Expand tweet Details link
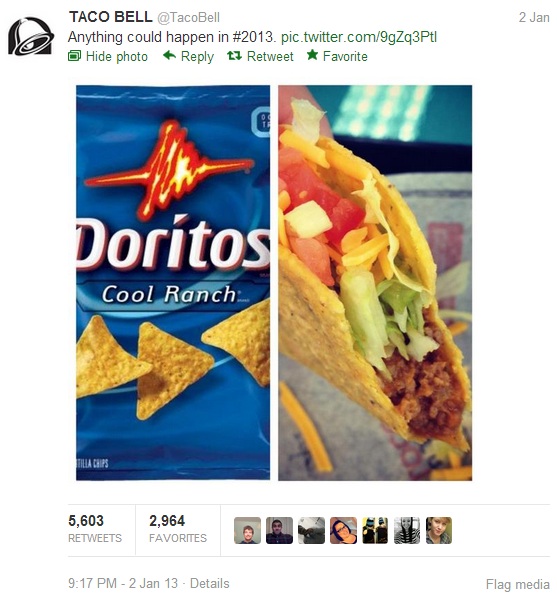 point(210,583)
